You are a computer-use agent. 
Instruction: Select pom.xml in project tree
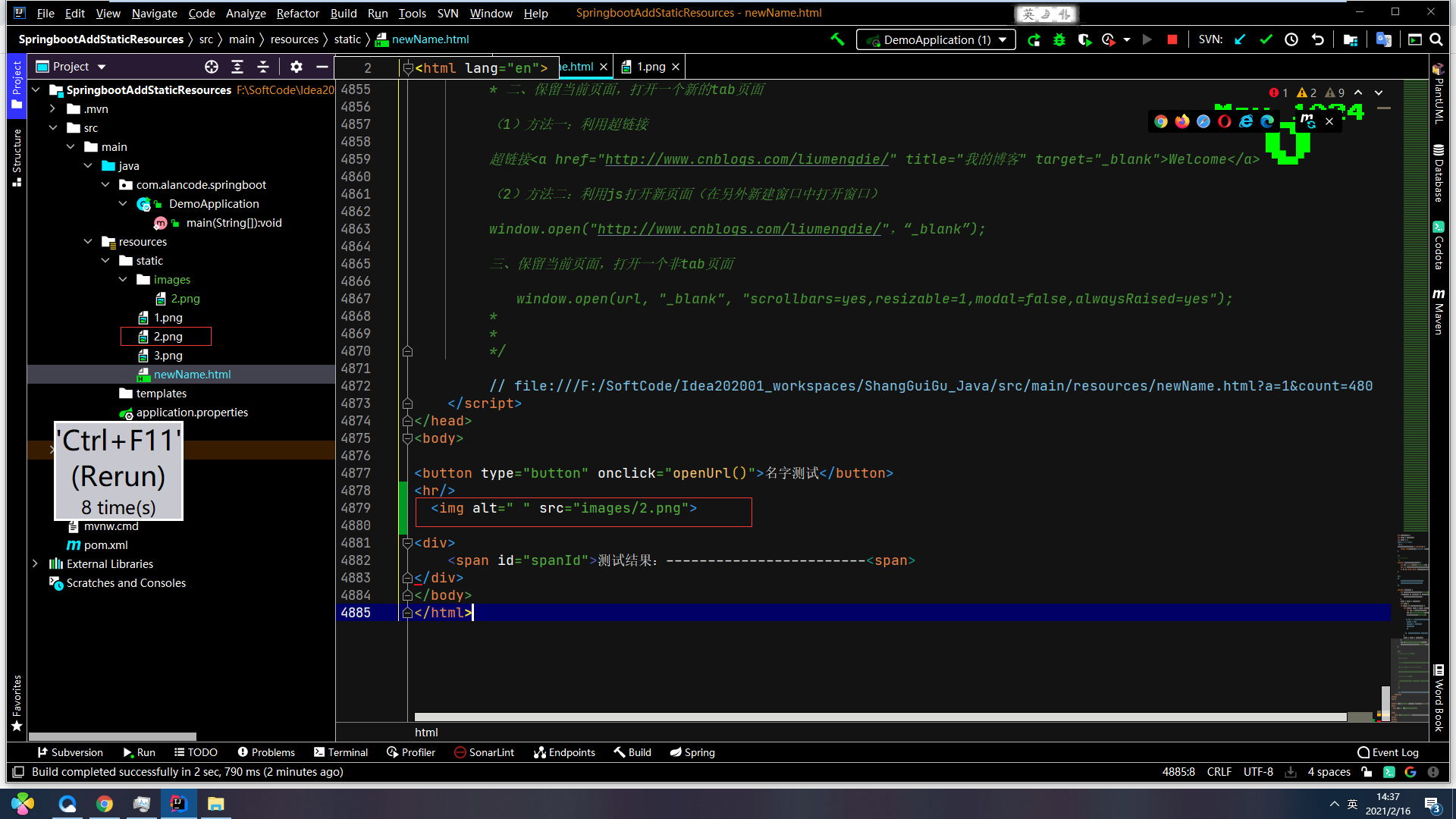pyautogui.click(x=105, y=545)
